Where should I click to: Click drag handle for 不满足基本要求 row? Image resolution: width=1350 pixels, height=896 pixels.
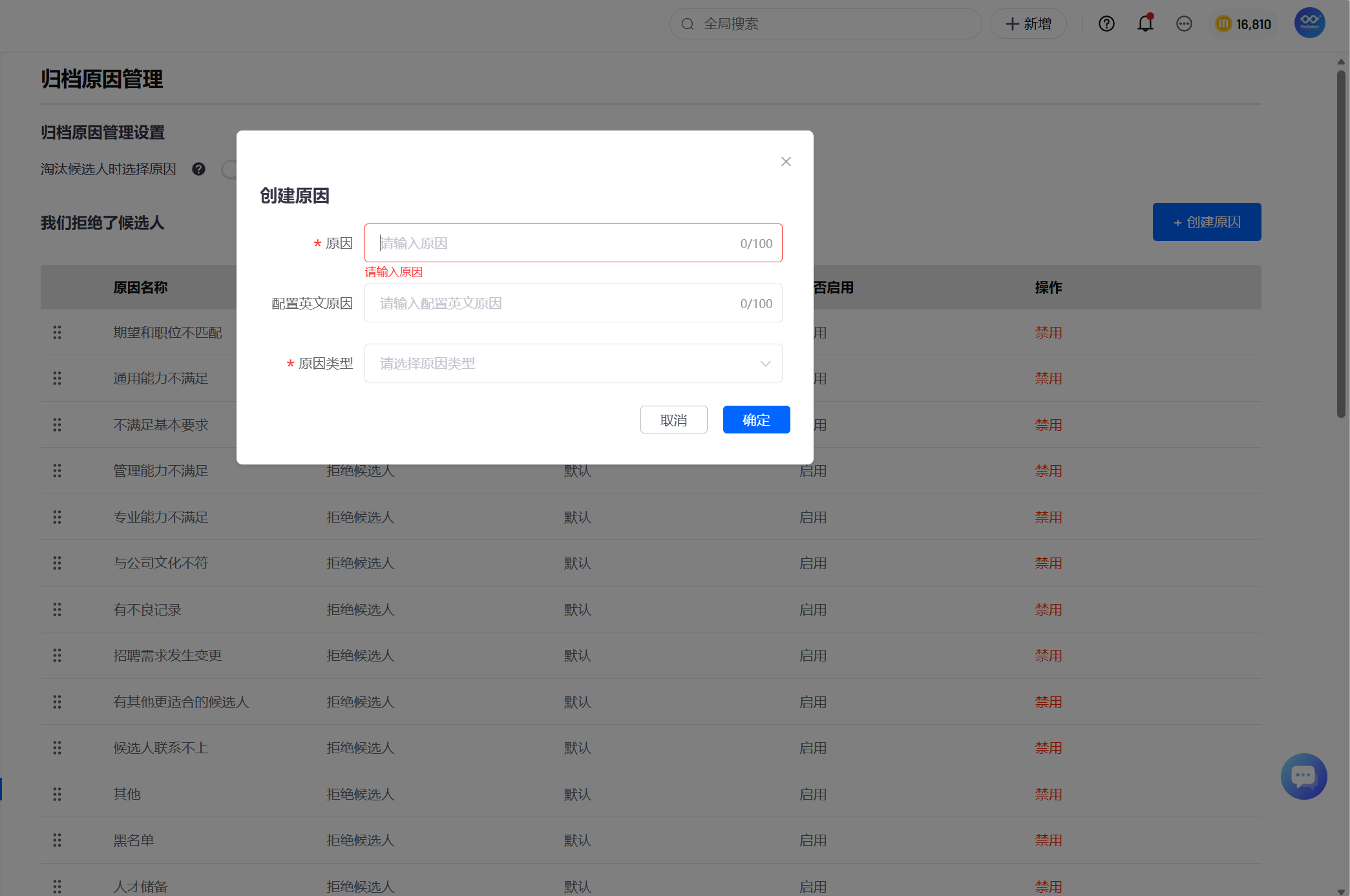(x=57, y=424)
